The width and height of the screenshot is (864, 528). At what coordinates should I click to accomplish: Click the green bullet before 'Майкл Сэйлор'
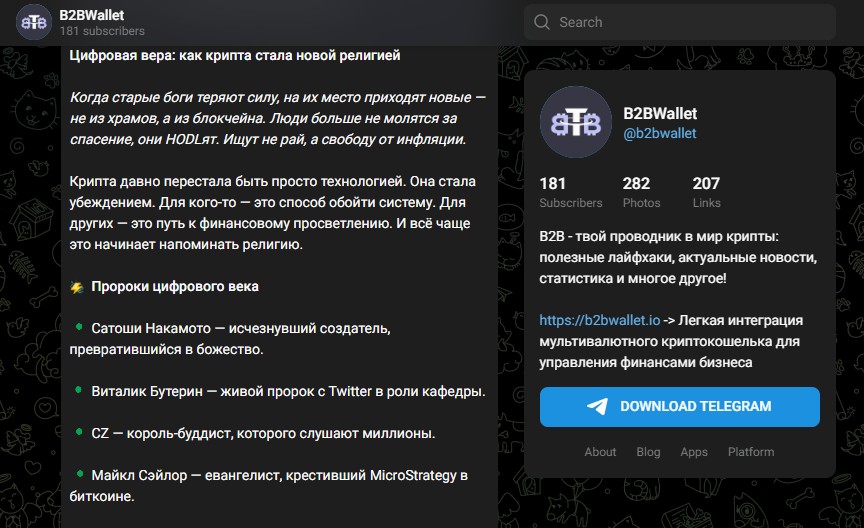pos(79,474)
